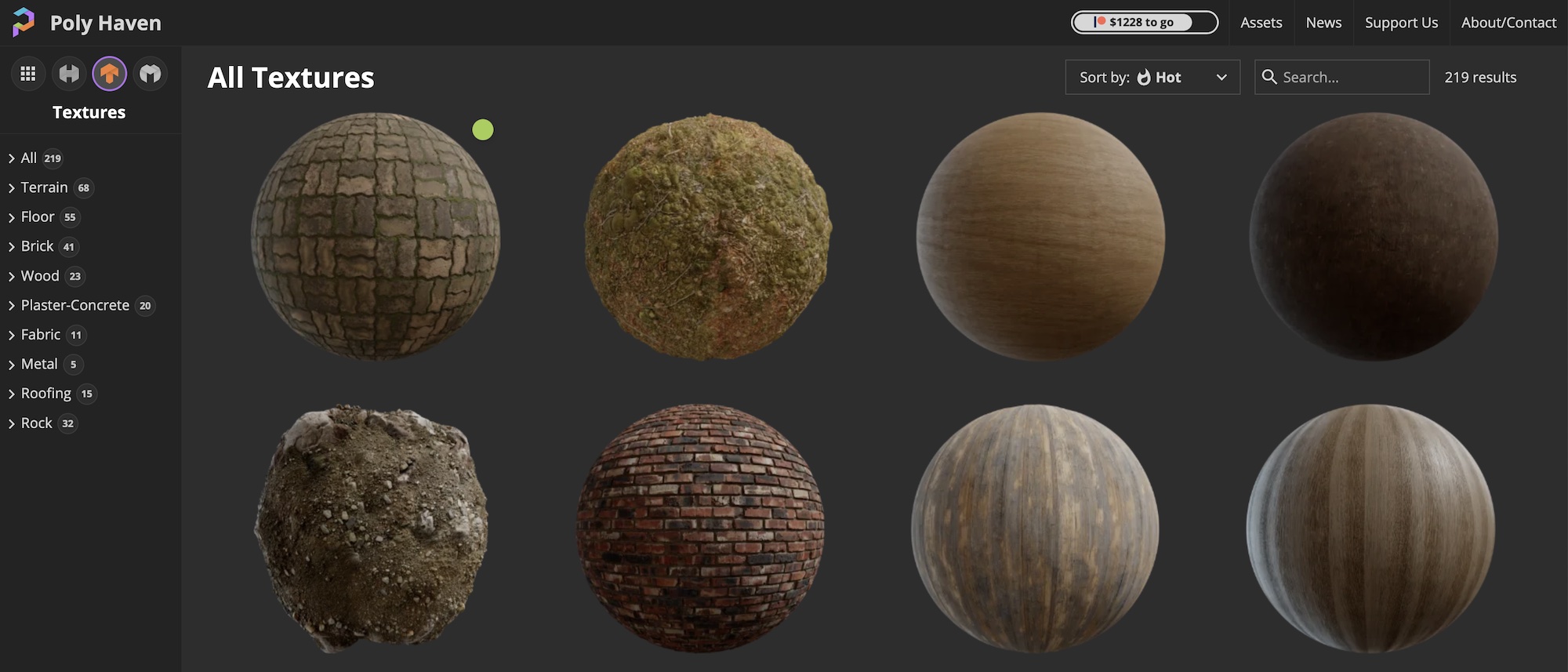Image resolution: width=1568 pixels, height=672 pixels.
Task: Go to the News page
Action: [x=1323, y=23]
